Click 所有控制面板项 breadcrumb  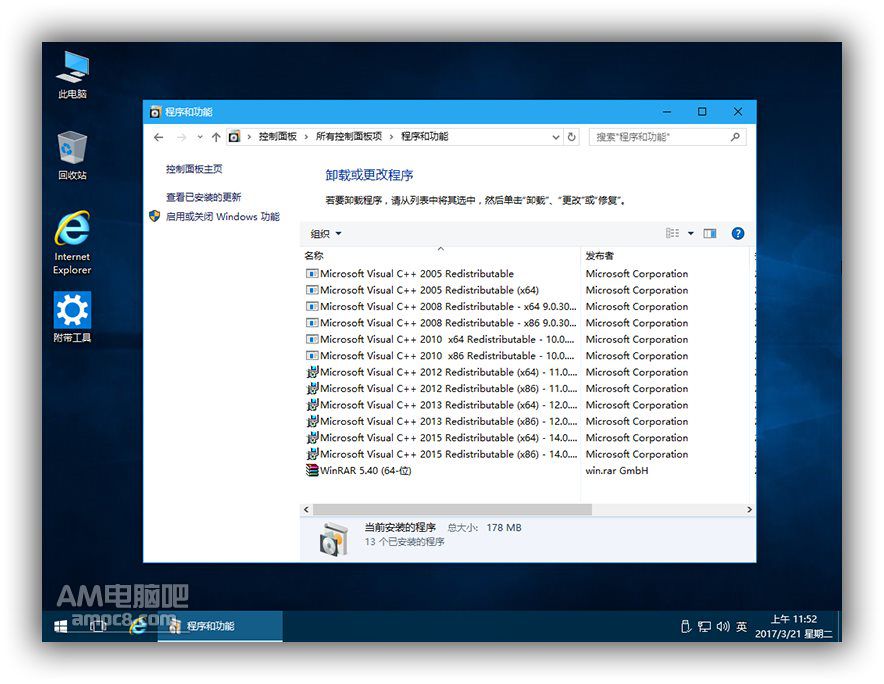[348, 137]
